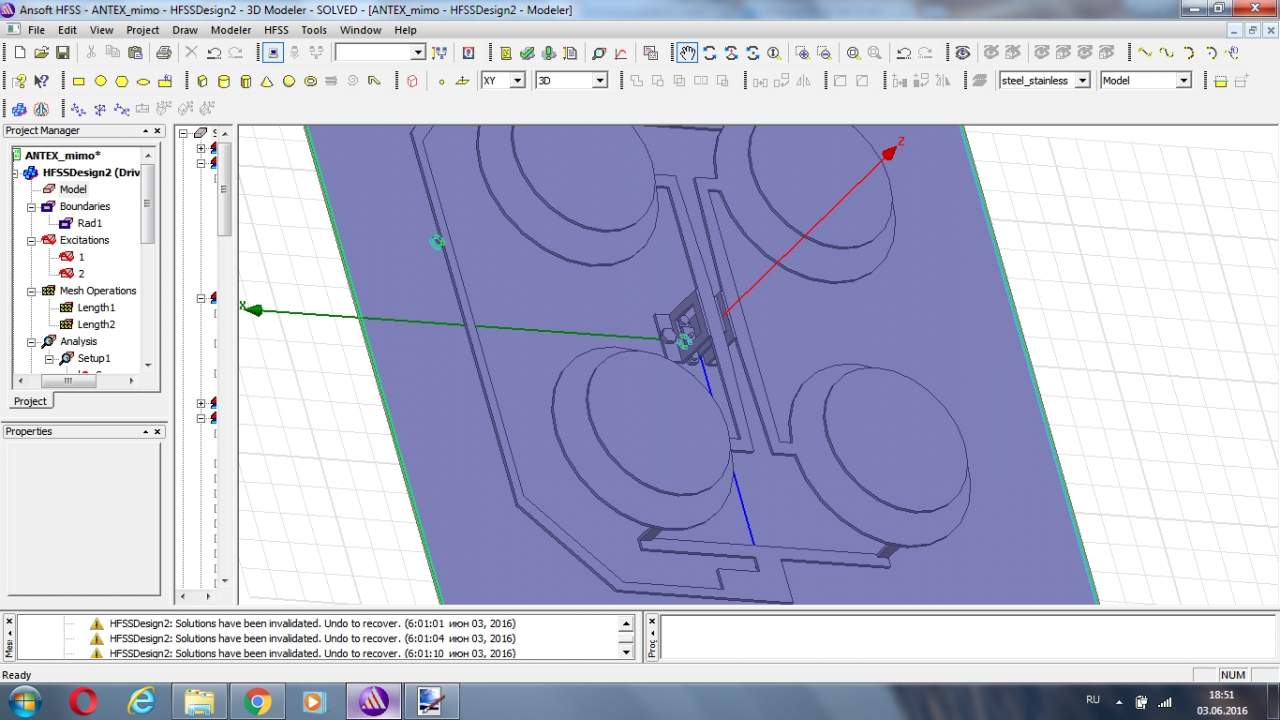Viewport: 1280px width, 720px height.
Task: Switch to the Project tab
Action: pyautogui.click(x=30, y=401)
